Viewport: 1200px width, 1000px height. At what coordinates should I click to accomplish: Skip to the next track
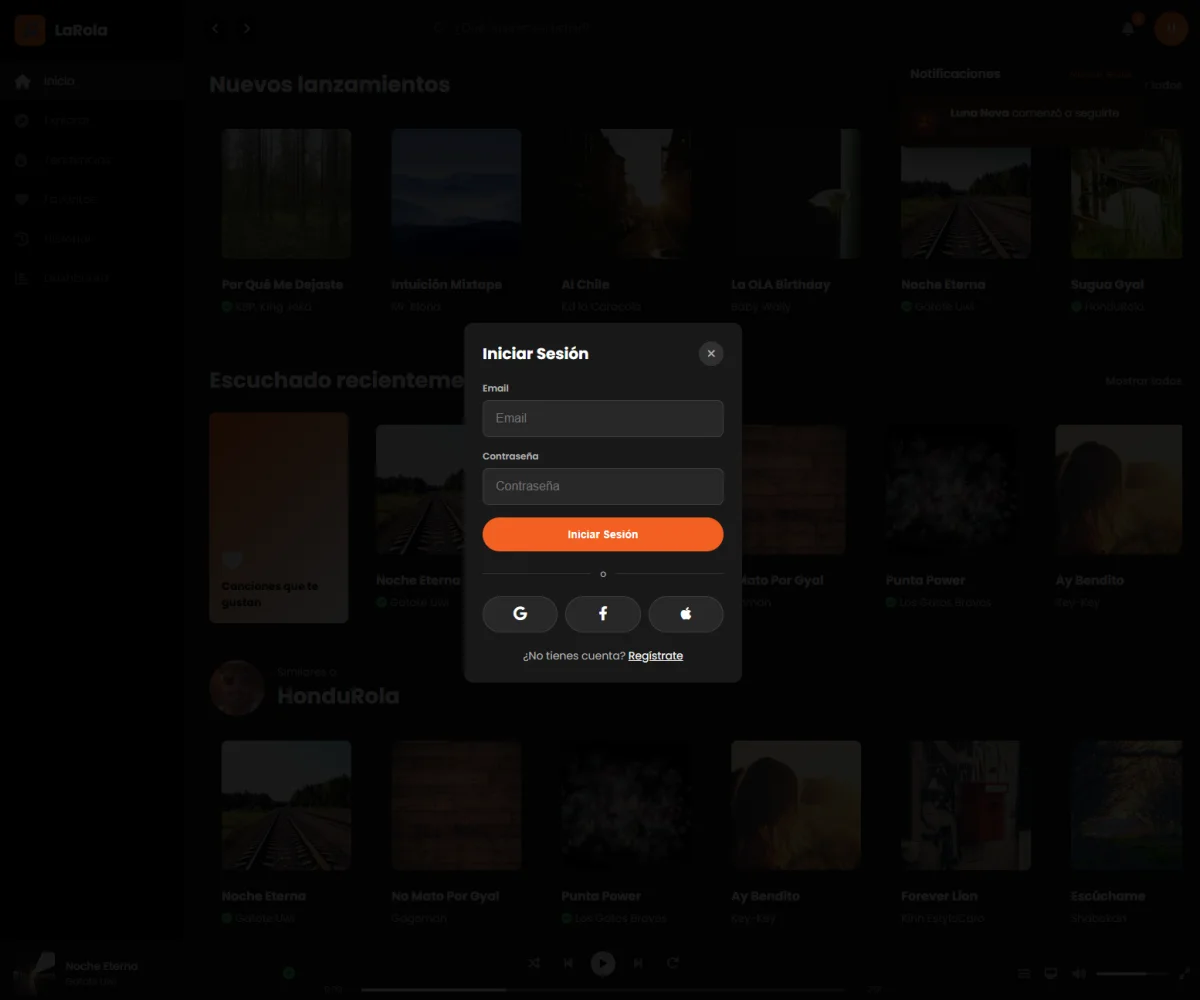point(638,963)
